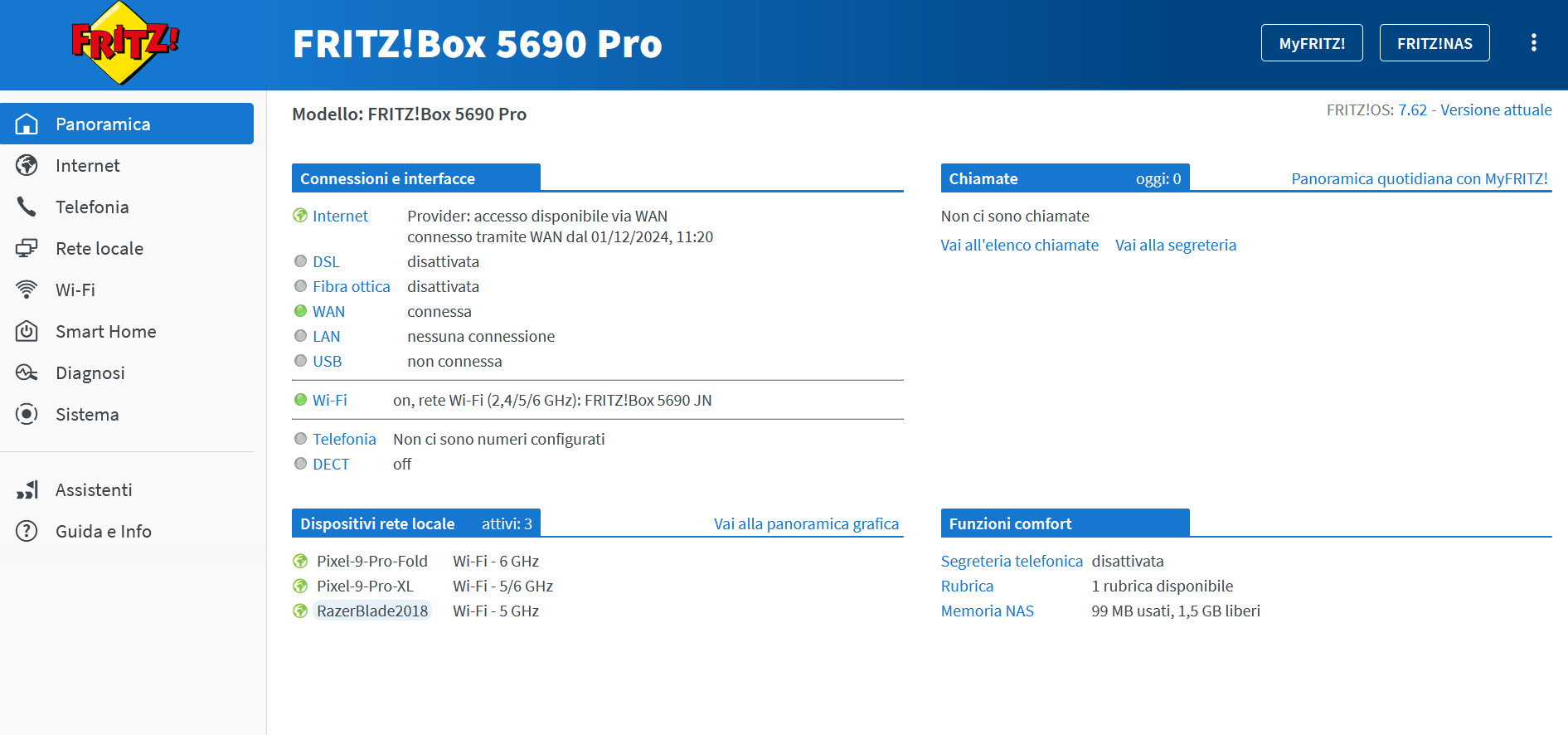Screen dimensions: 1568x735
Task: Click the Guida e Info question icon
Action: point(27,531)
